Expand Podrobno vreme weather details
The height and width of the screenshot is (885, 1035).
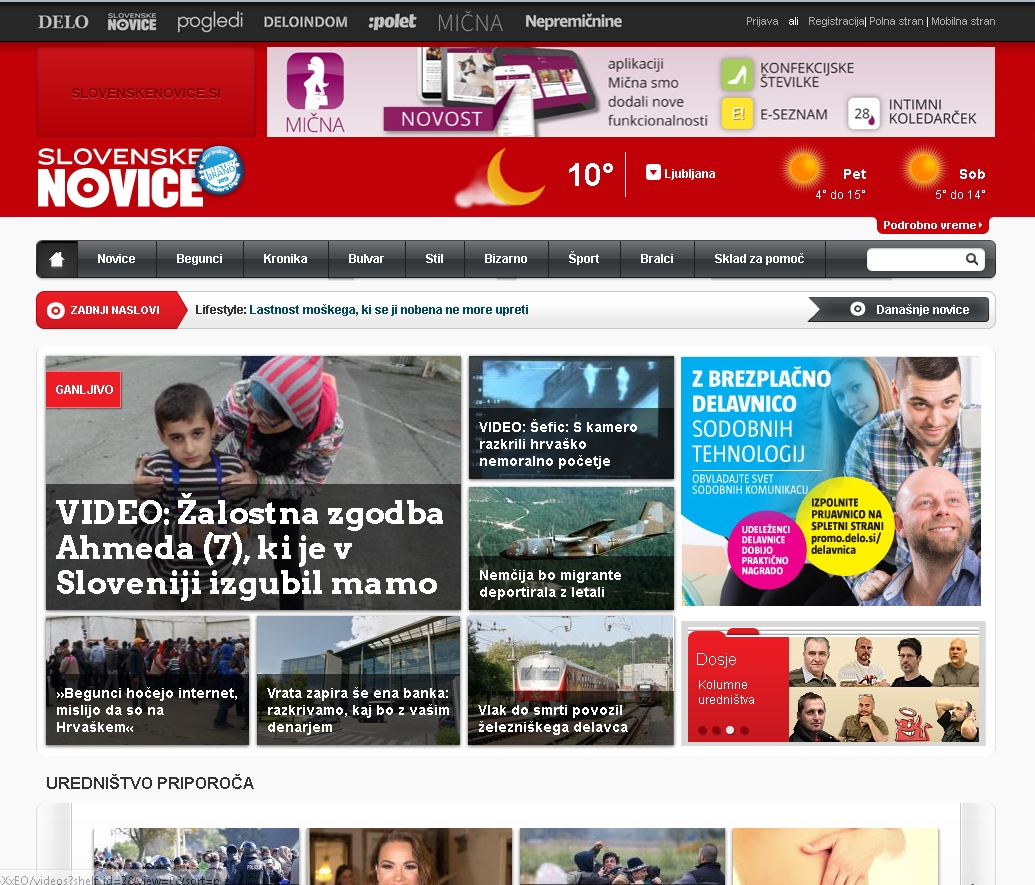[932, 225]
